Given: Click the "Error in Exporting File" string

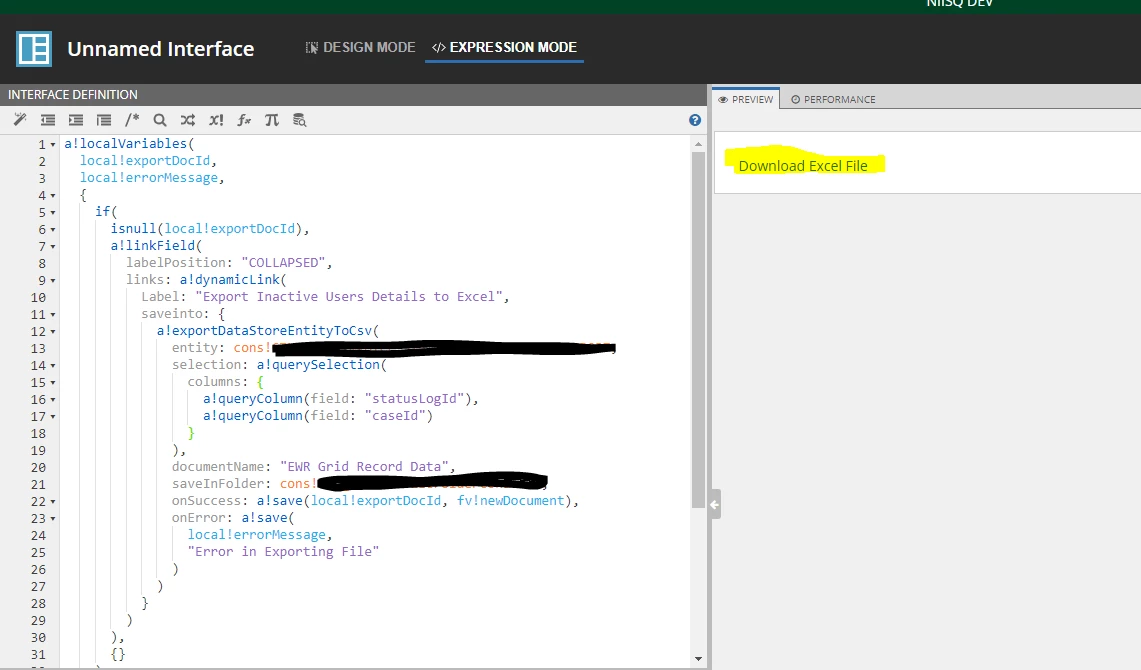Looking at the screenshot, I should tap(283, 551).
